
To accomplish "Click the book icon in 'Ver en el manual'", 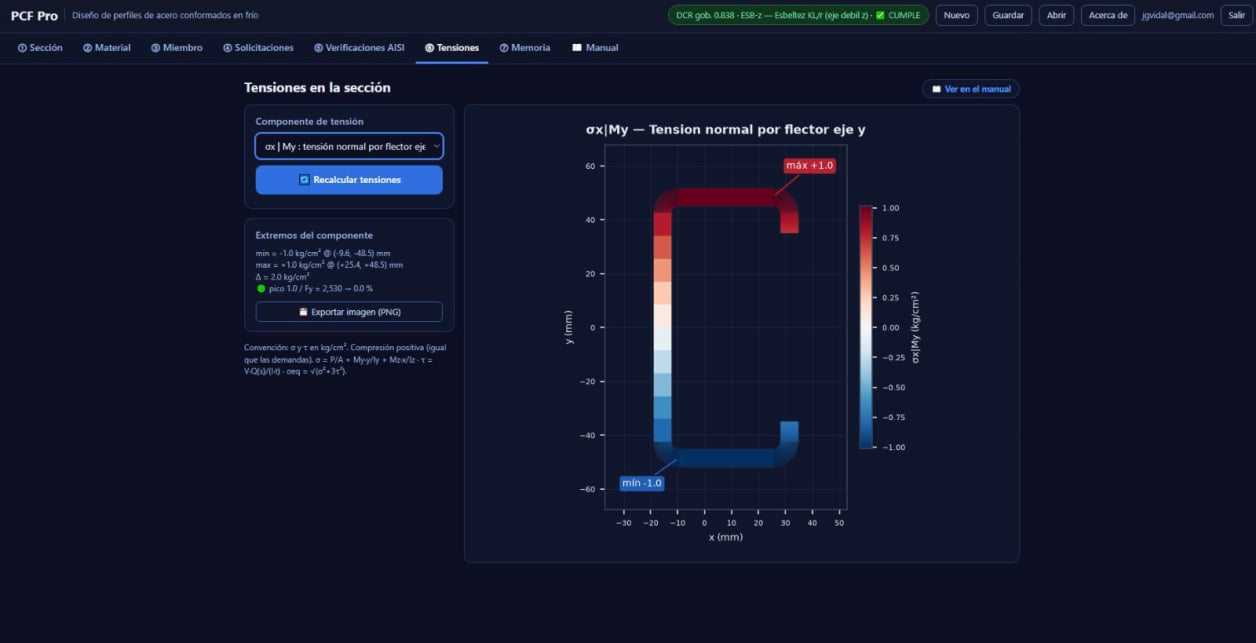I will point(936,89).
